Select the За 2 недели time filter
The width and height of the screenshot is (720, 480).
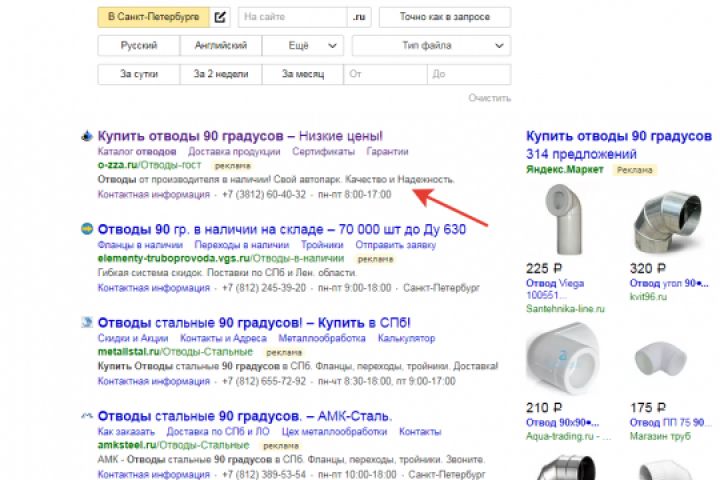pos(221,74)
